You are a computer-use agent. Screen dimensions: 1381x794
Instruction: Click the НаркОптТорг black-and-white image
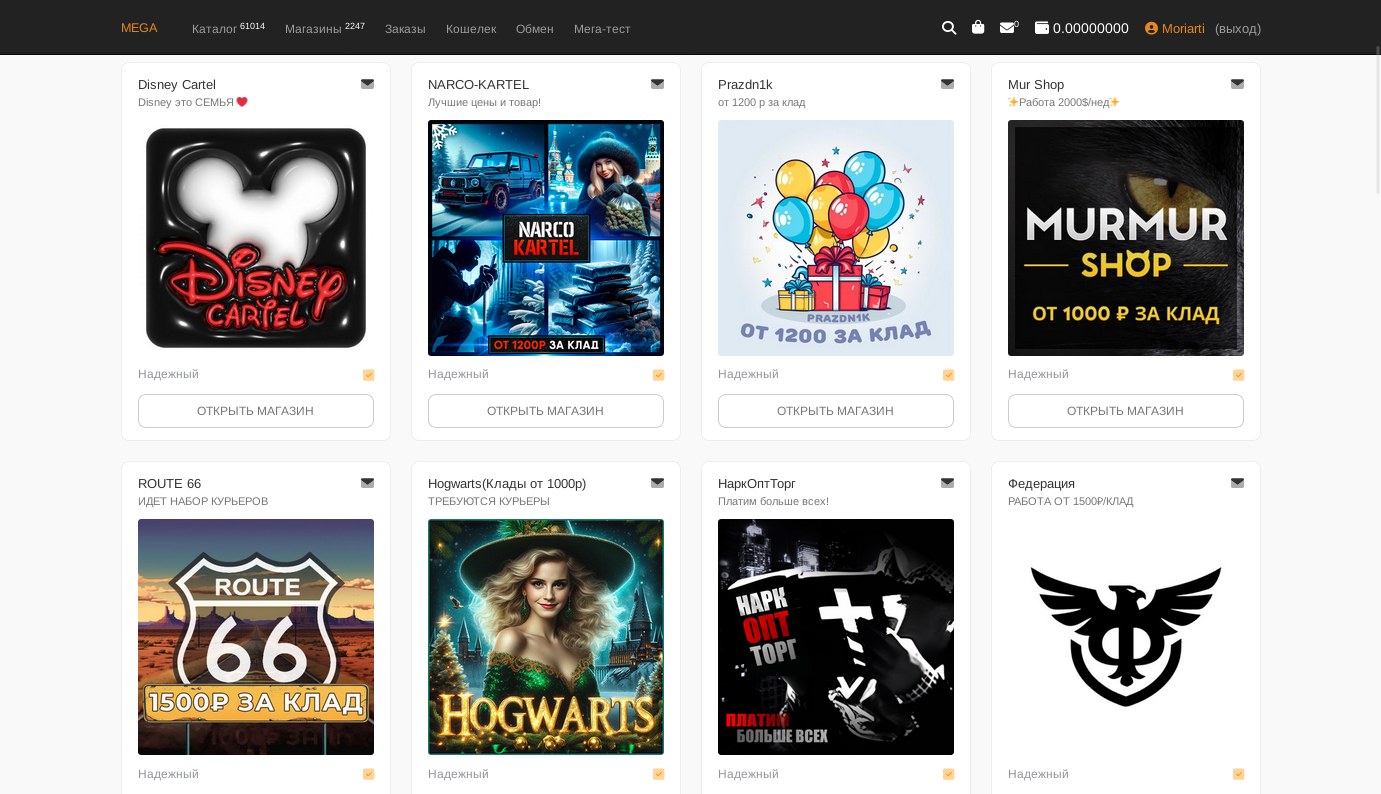(x=836, y=637)
